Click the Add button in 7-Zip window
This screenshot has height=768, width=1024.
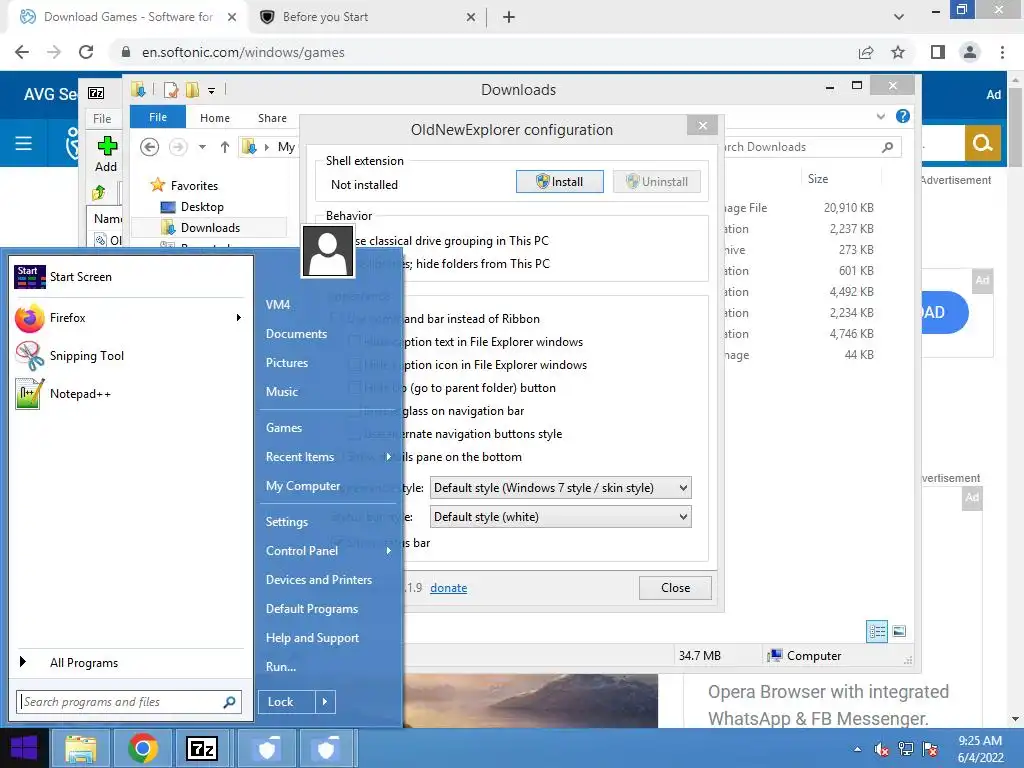[106, 154]
